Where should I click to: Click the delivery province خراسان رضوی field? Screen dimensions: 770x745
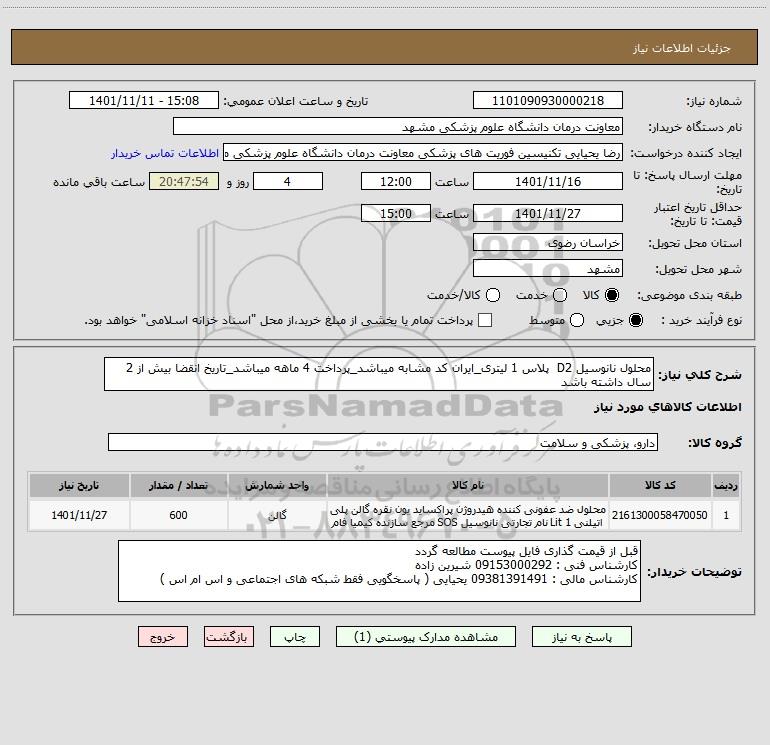[x=548, y=243]
